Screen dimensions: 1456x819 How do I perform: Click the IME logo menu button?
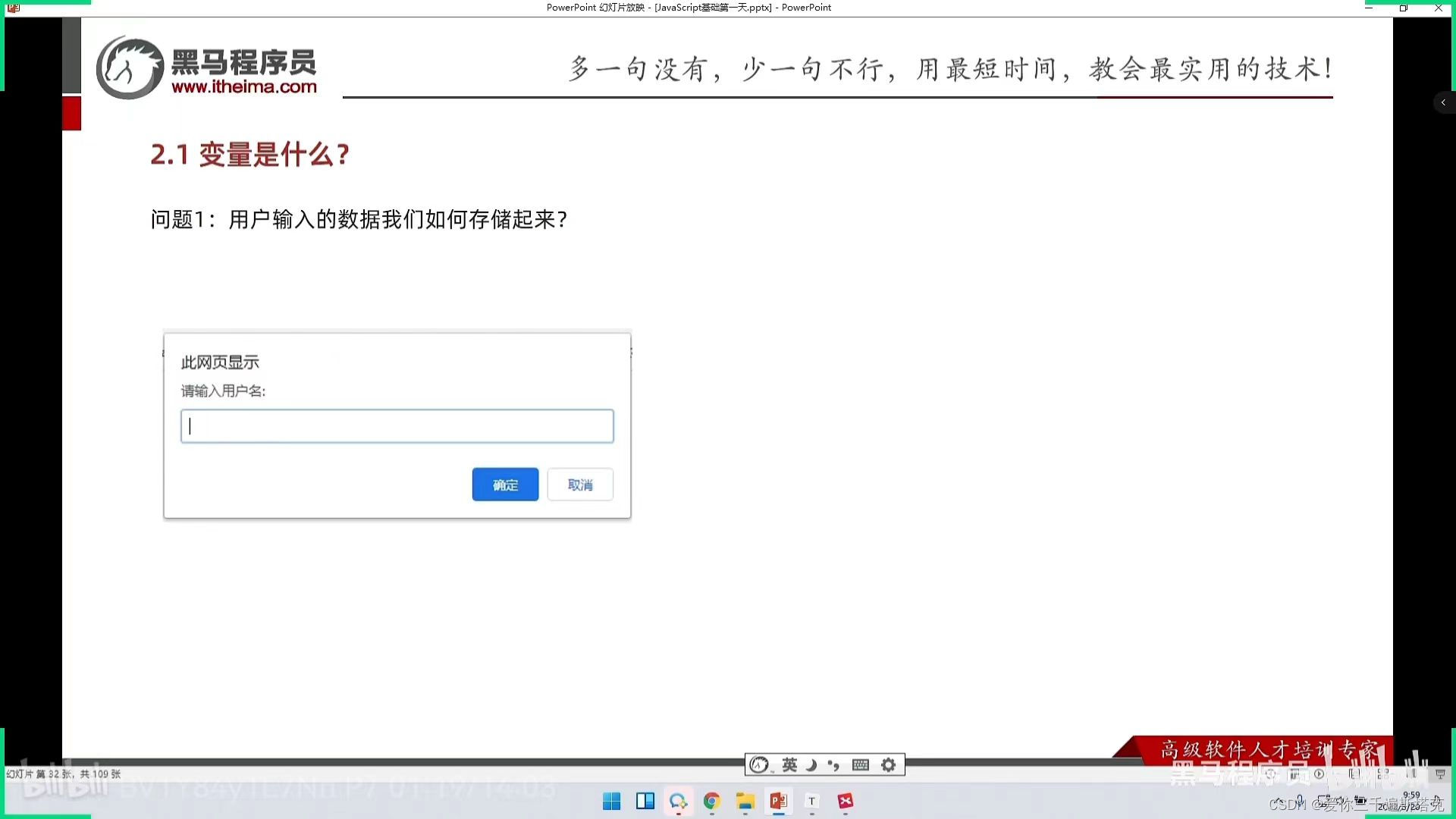pos(759,765)
